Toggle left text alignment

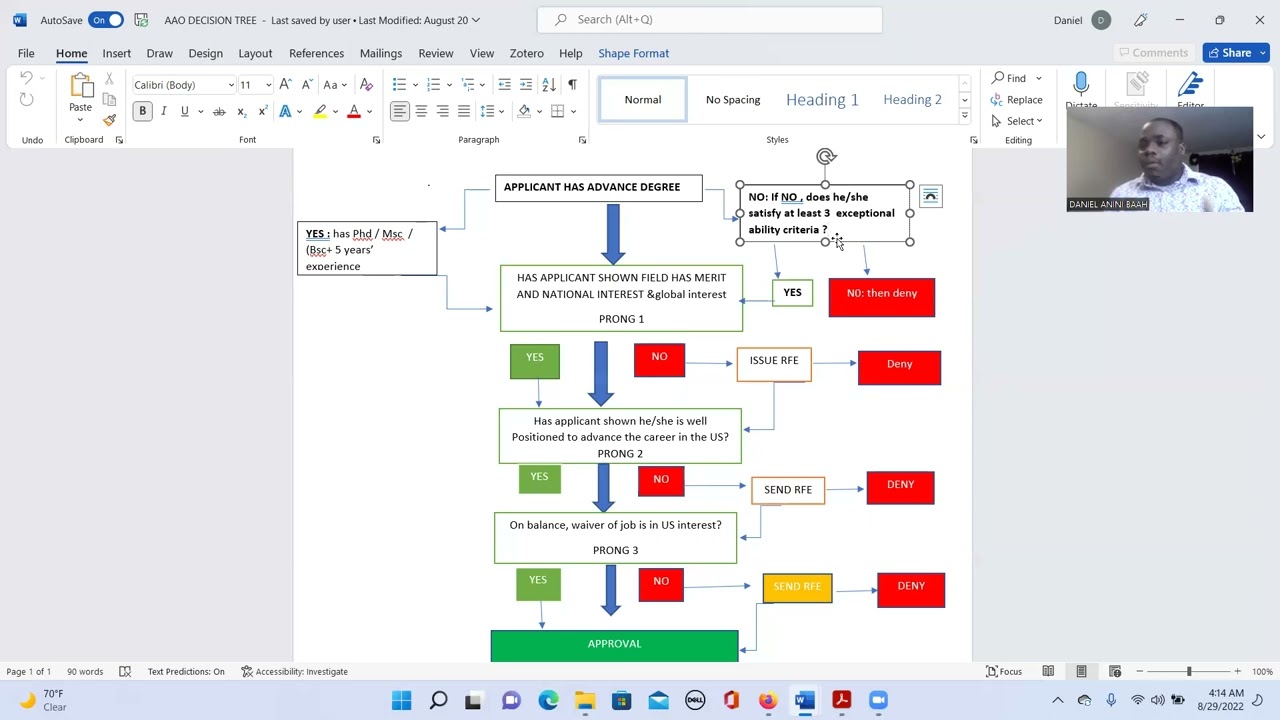pyautogui.click(x=399, y=111)
